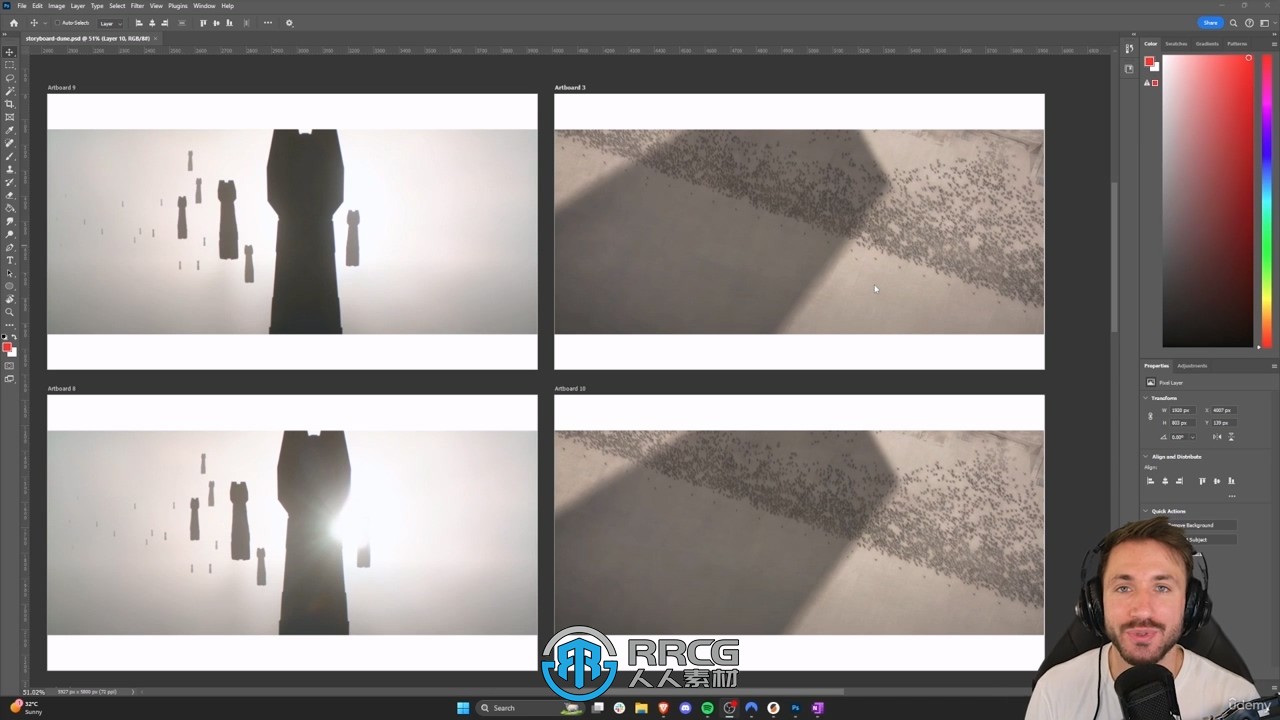Select the Lasso tool
Image resolution: width=1280 pixels, height=720 pixels.
10,78
